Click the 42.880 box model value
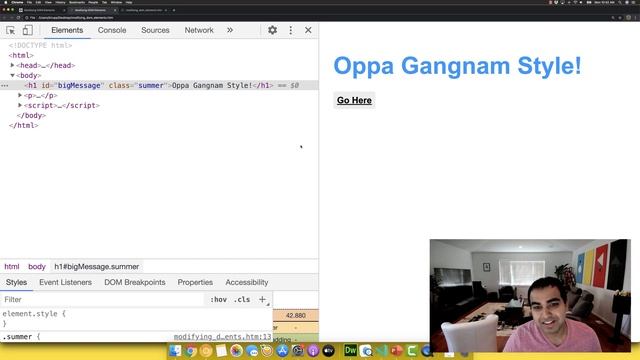Viewport: 640px width, 360px height. [296, 316]
